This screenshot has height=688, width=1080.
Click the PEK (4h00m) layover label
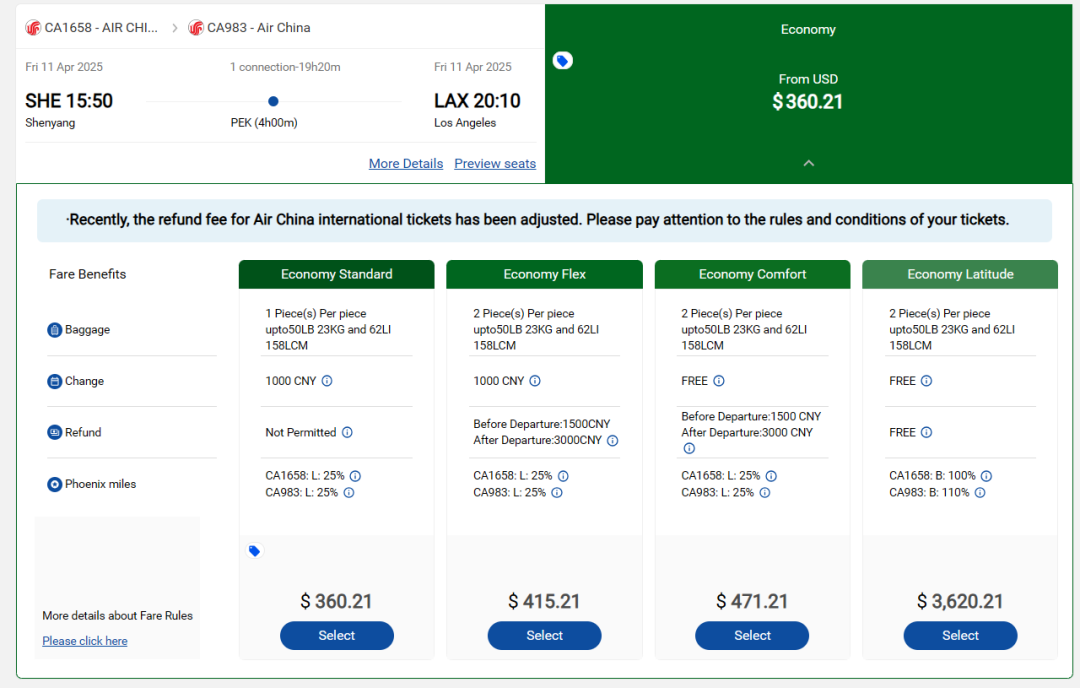tap(264, 123)
